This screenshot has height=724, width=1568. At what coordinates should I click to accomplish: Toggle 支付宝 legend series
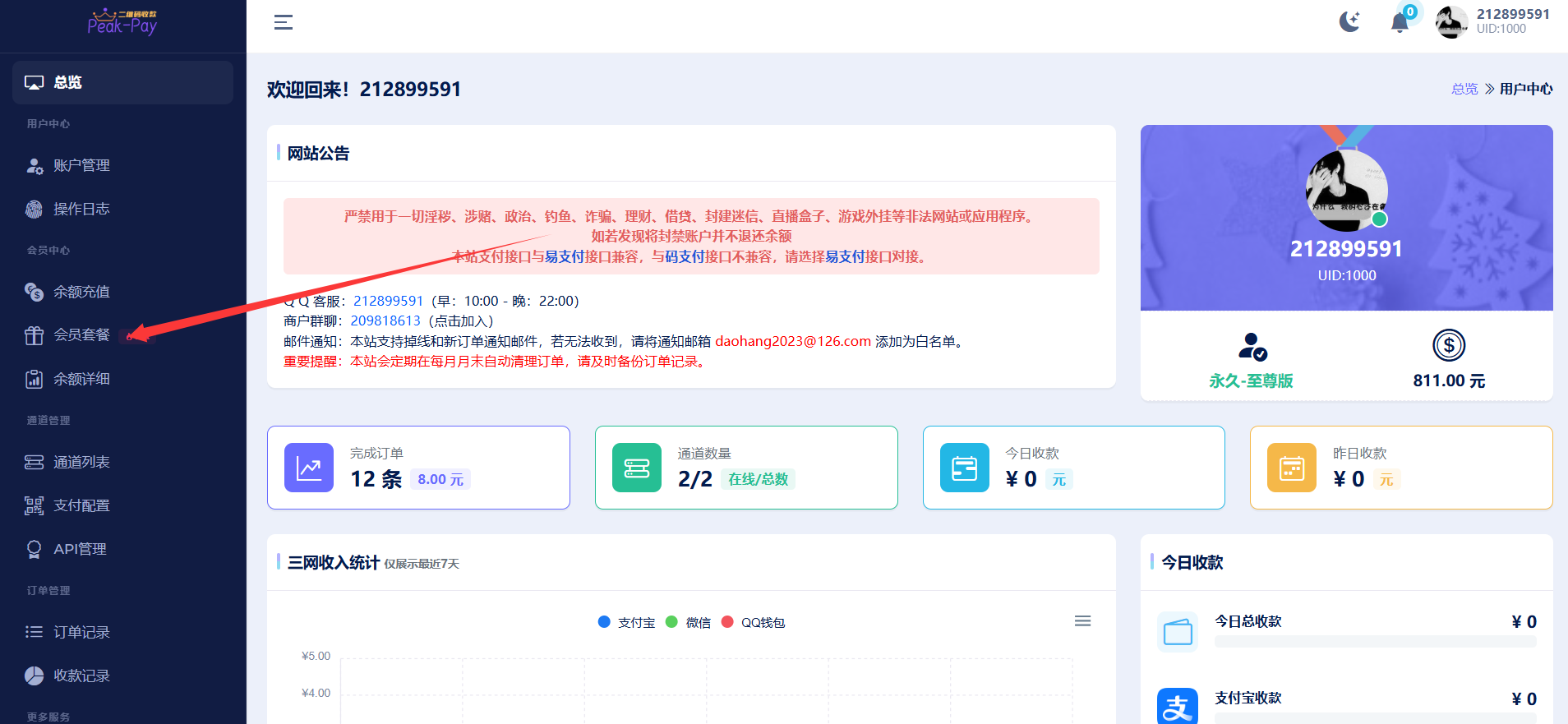pos(627,622)
